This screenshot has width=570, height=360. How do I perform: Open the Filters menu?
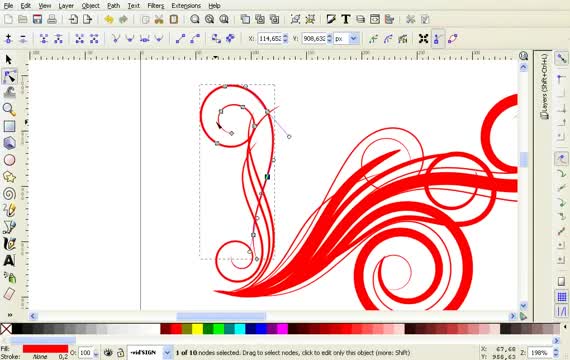156,5
